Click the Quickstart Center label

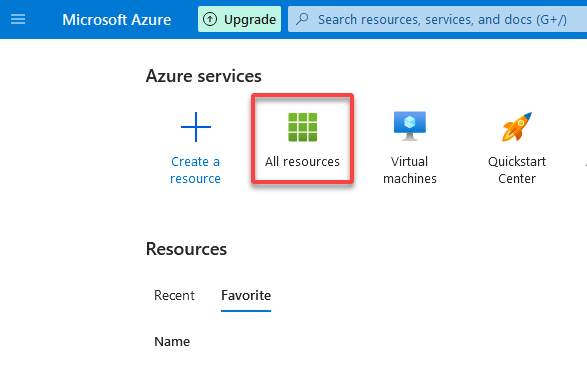517,170
